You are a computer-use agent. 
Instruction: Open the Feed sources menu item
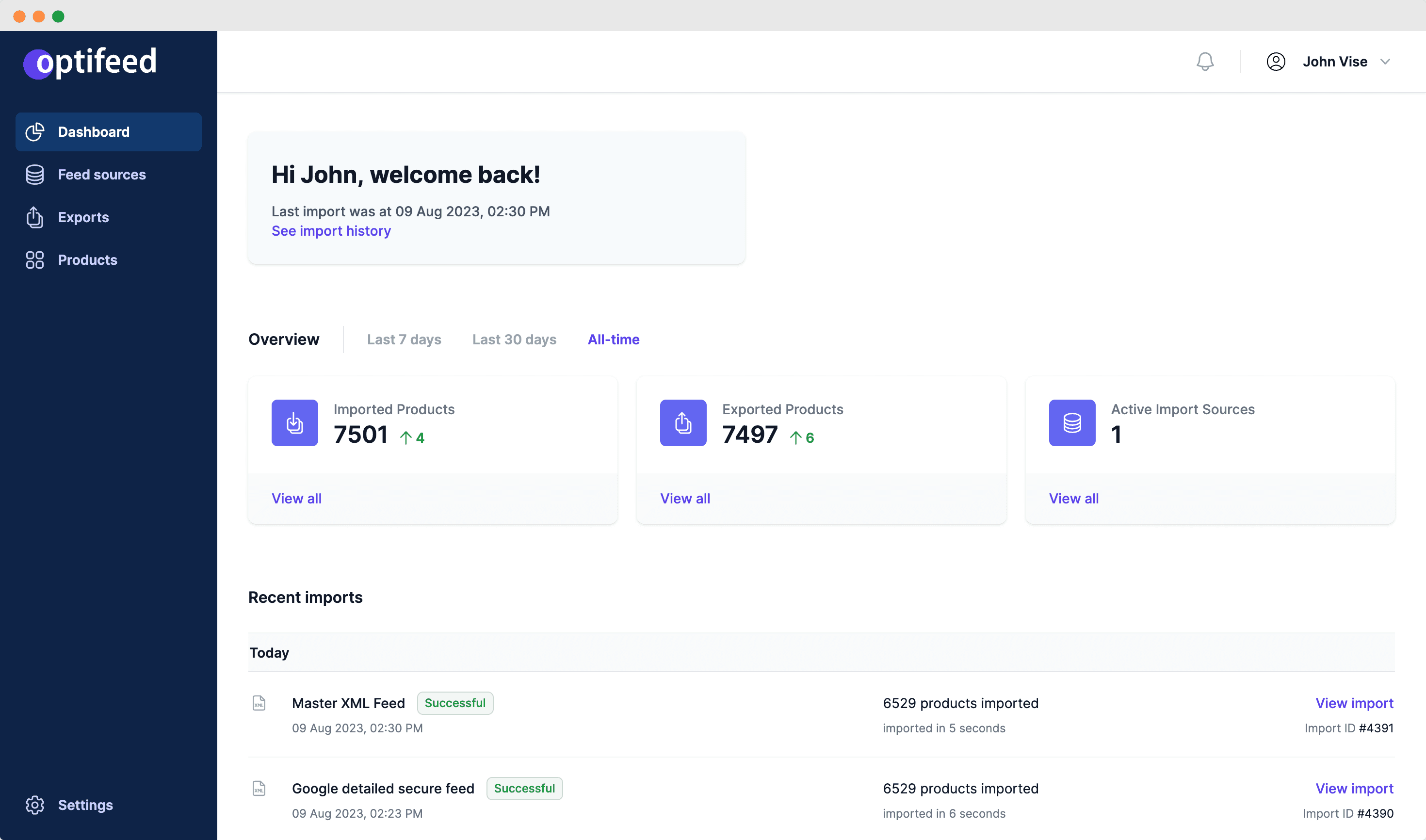coord(102,174)
